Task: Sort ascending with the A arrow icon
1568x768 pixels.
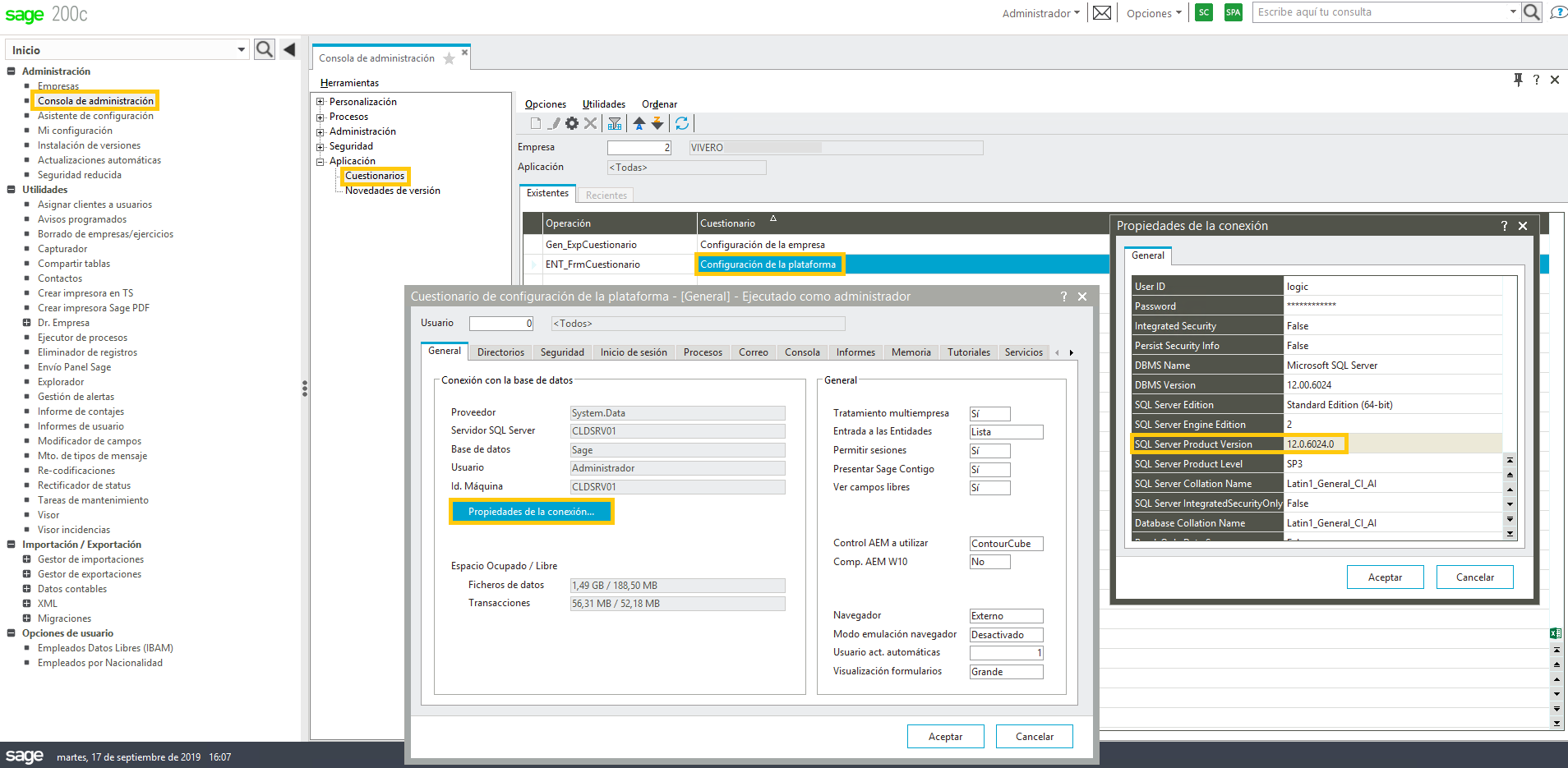Action: tap(639, 123)
